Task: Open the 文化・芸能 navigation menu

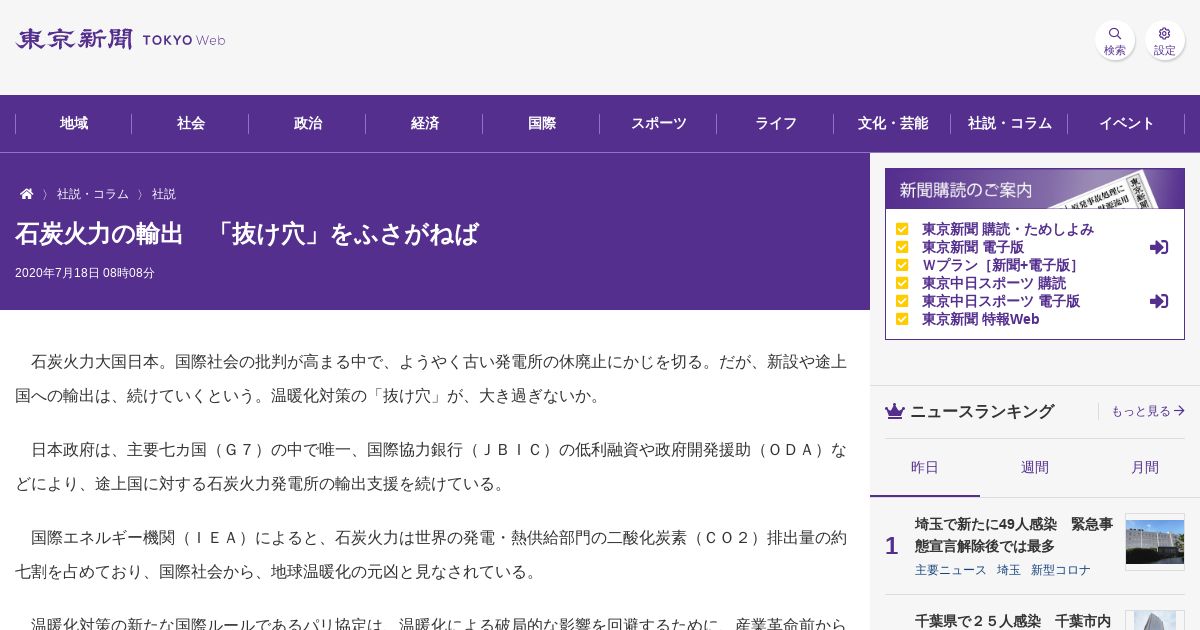Action: coord(893,124)
